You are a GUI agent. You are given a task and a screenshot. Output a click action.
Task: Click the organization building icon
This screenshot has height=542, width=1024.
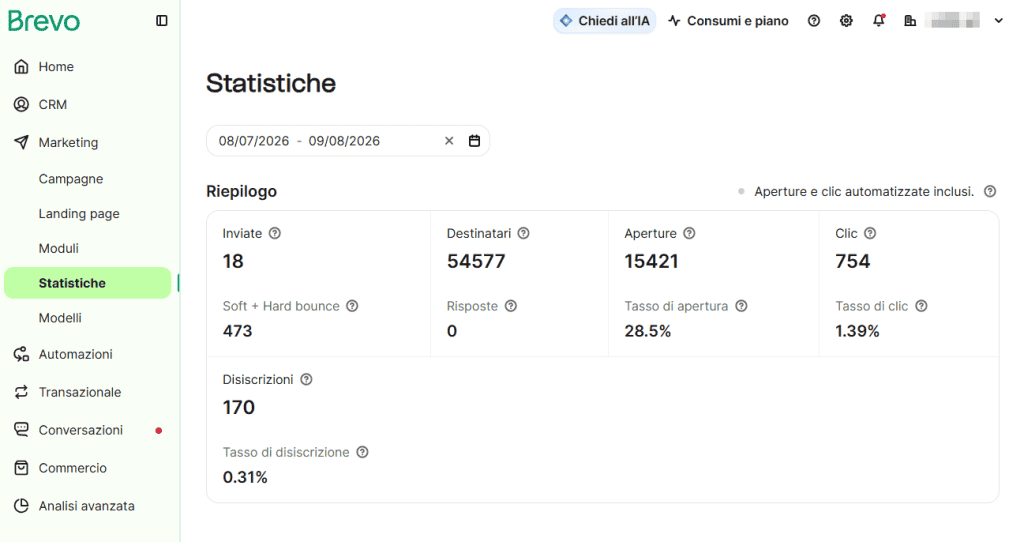point(910,21)
